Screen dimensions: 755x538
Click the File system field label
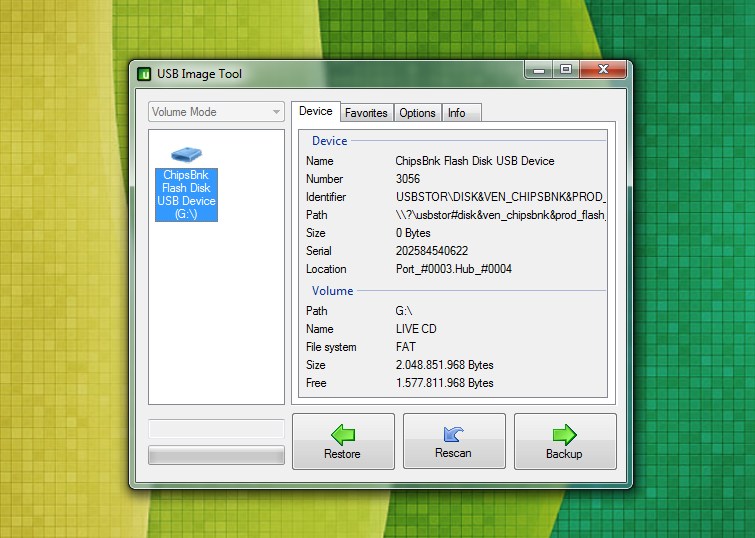331,347
